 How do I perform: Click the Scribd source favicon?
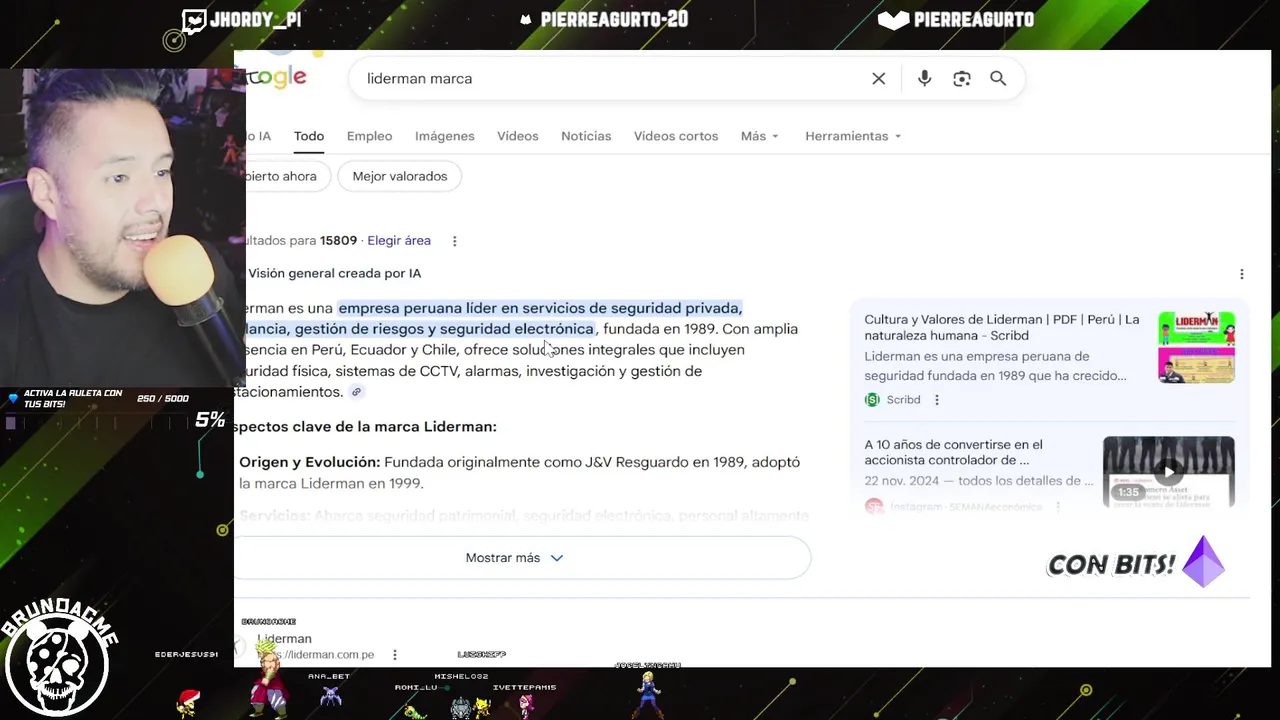coord(872,400)
